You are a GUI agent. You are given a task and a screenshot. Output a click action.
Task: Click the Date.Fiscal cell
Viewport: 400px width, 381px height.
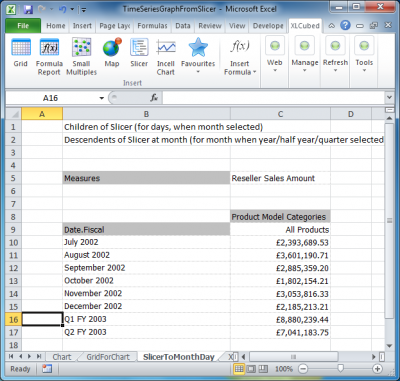pos(146,230)
